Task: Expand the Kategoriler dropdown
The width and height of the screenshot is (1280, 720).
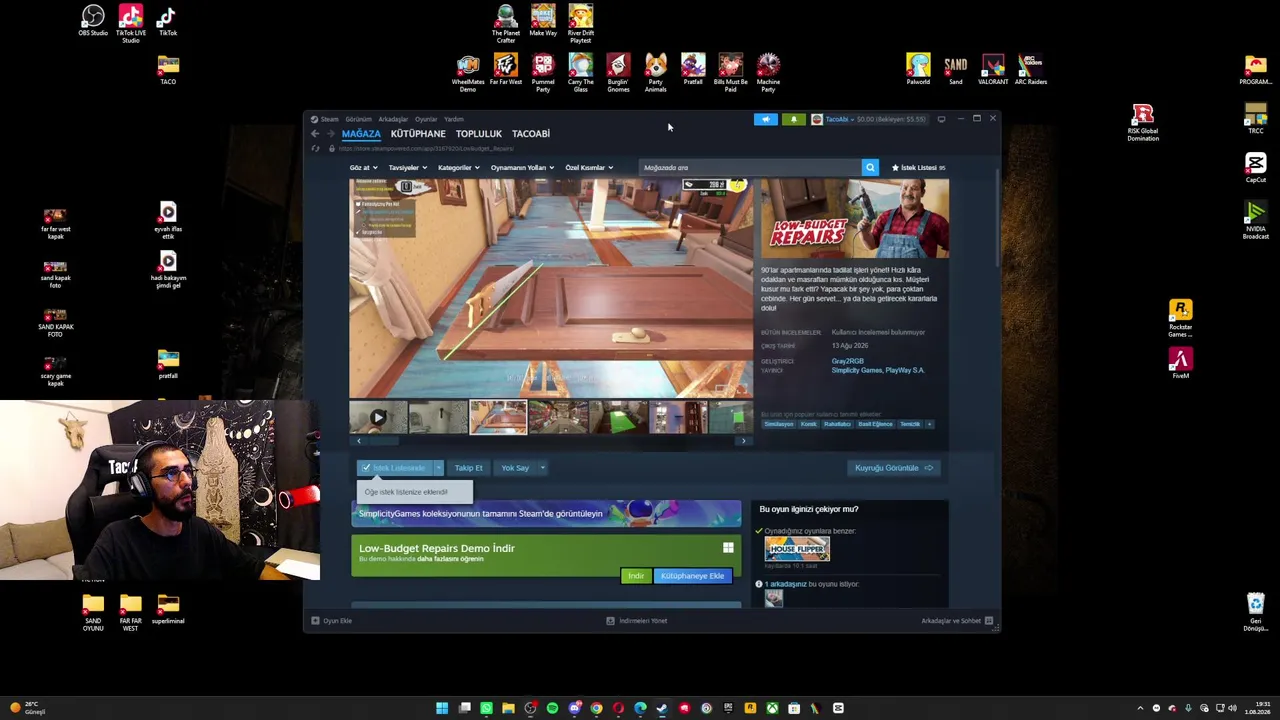Action: coord(458,168)
